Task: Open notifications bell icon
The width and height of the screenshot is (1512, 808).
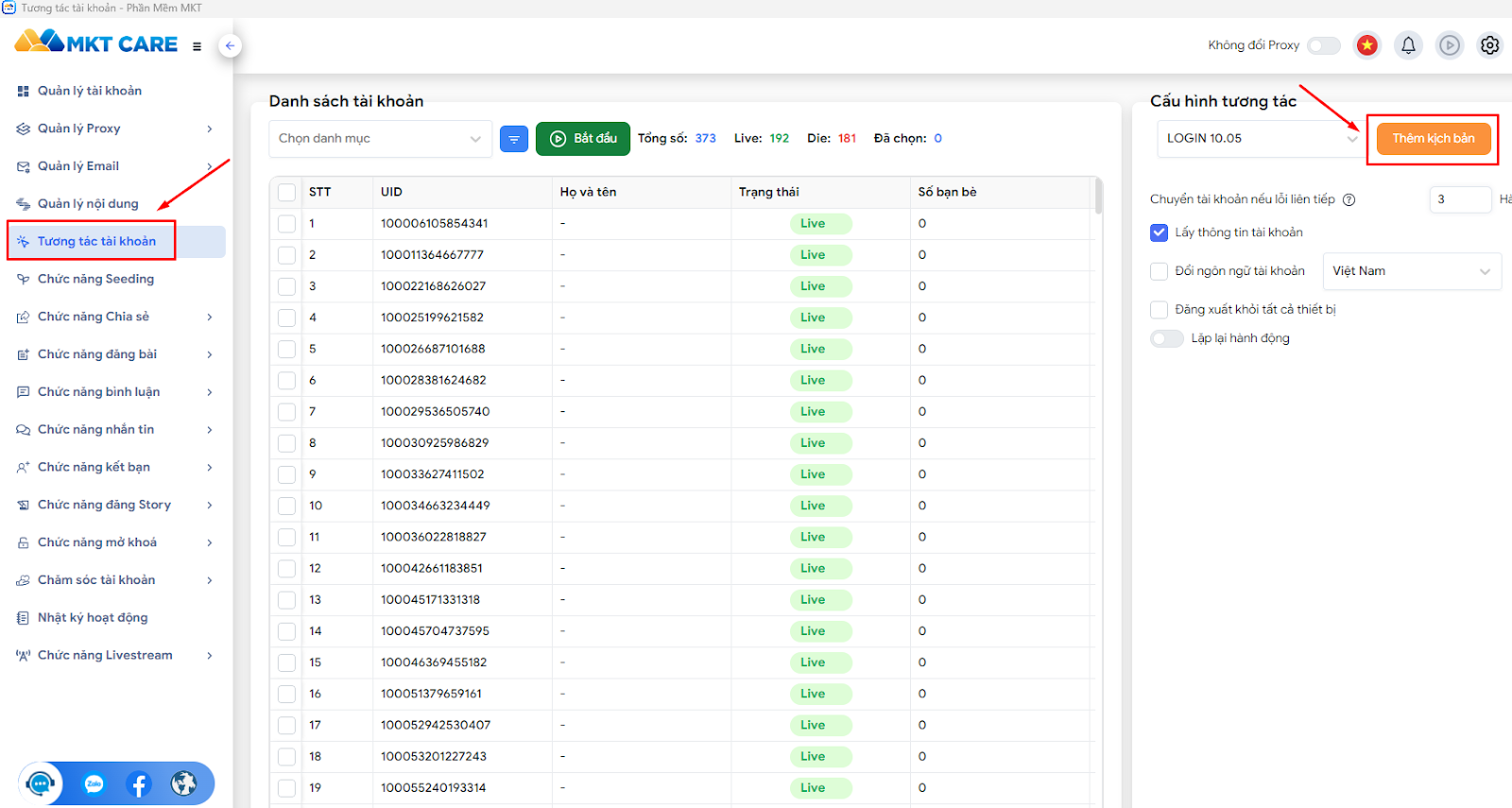Action: tap(1408, 45)
